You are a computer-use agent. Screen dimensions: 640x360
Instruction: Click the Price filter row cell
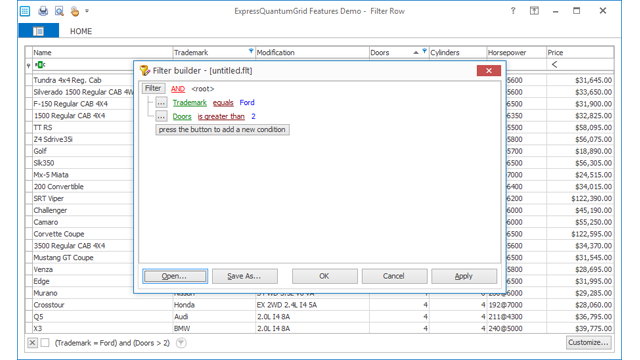click(x=580, y=64)
